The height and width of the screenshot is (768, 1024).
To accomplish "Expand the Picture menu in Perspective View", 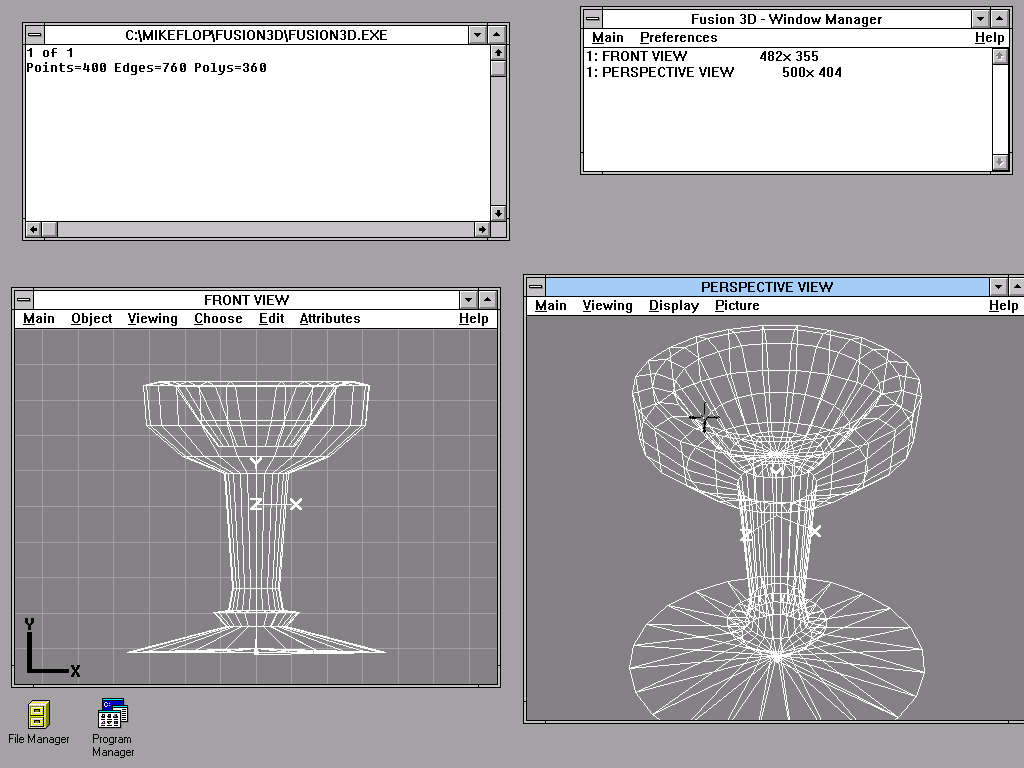I will point(737,306).
